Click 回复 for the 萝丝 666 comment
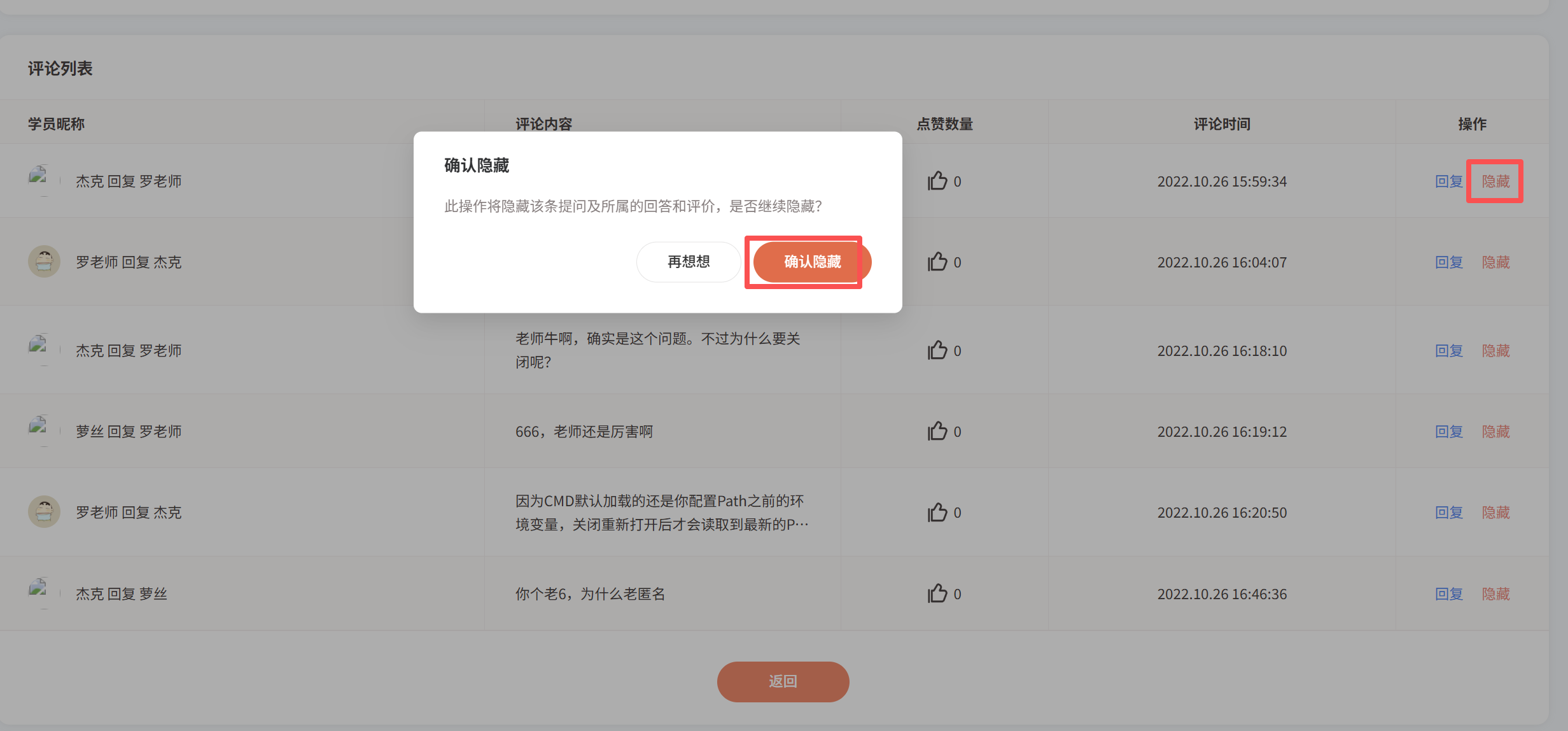 tap(1448, 431)
